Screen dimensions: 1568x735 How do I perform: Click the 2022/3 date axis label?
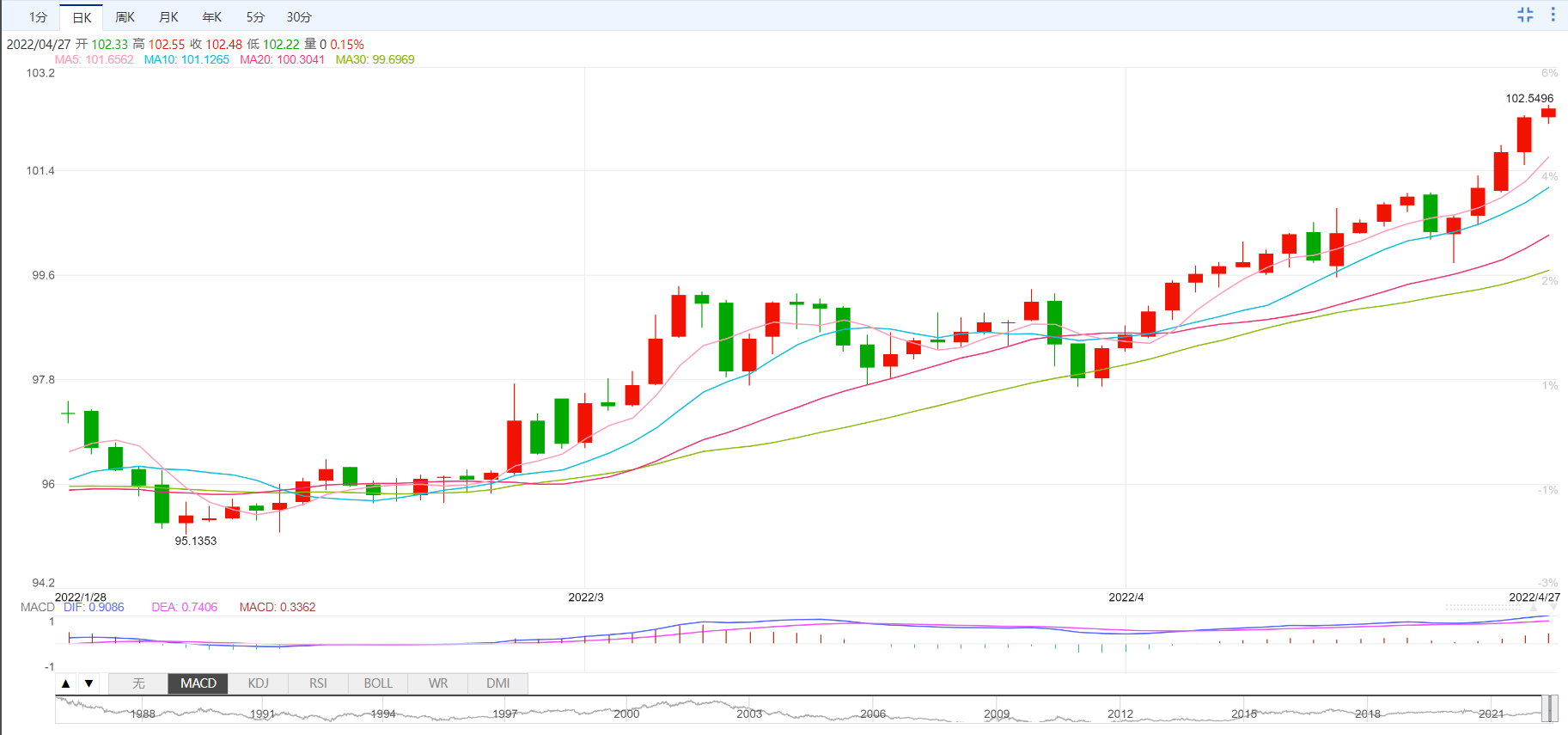pos(586,597)
